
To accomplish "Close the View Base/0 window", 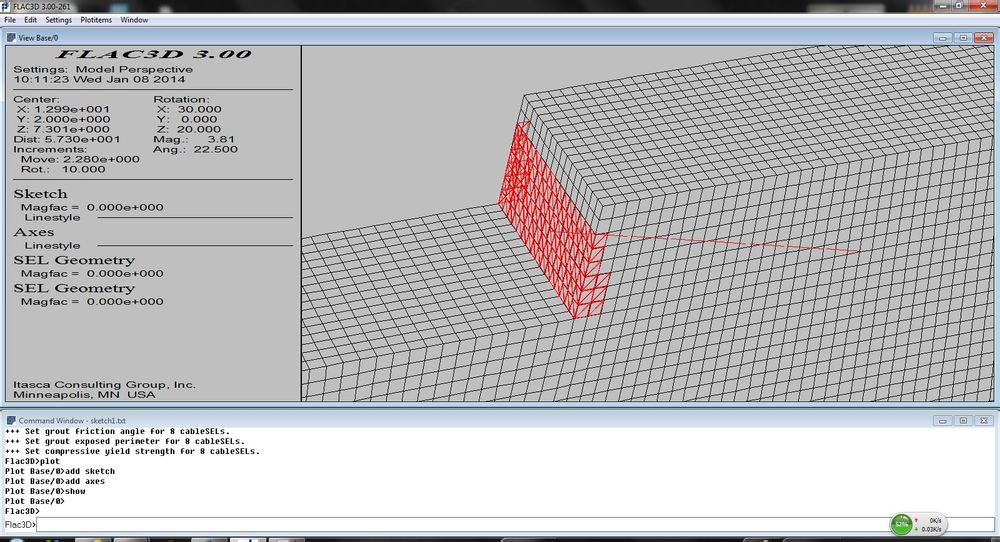I will click(x=984, y=38).
